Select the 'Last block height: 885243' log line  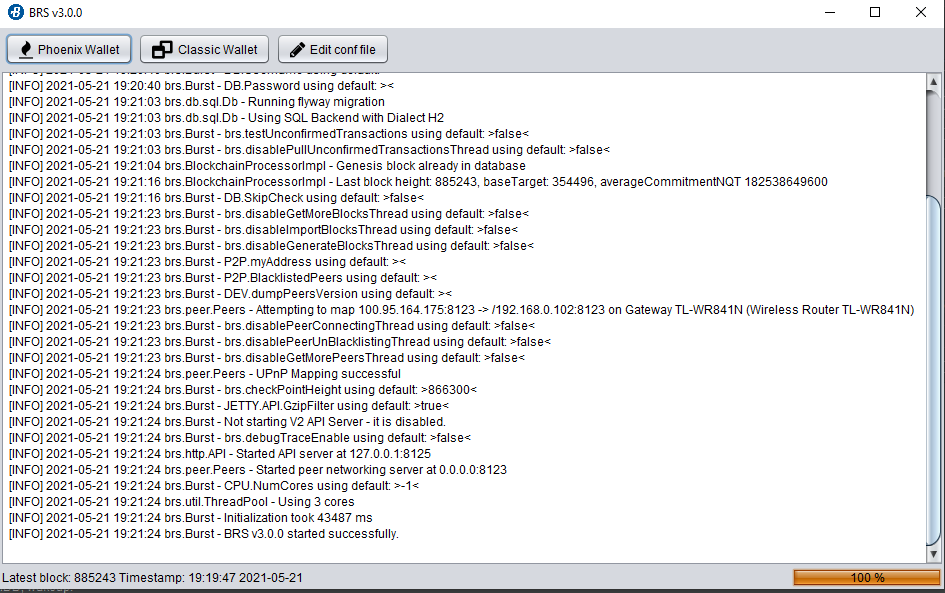tap(418, 182)
